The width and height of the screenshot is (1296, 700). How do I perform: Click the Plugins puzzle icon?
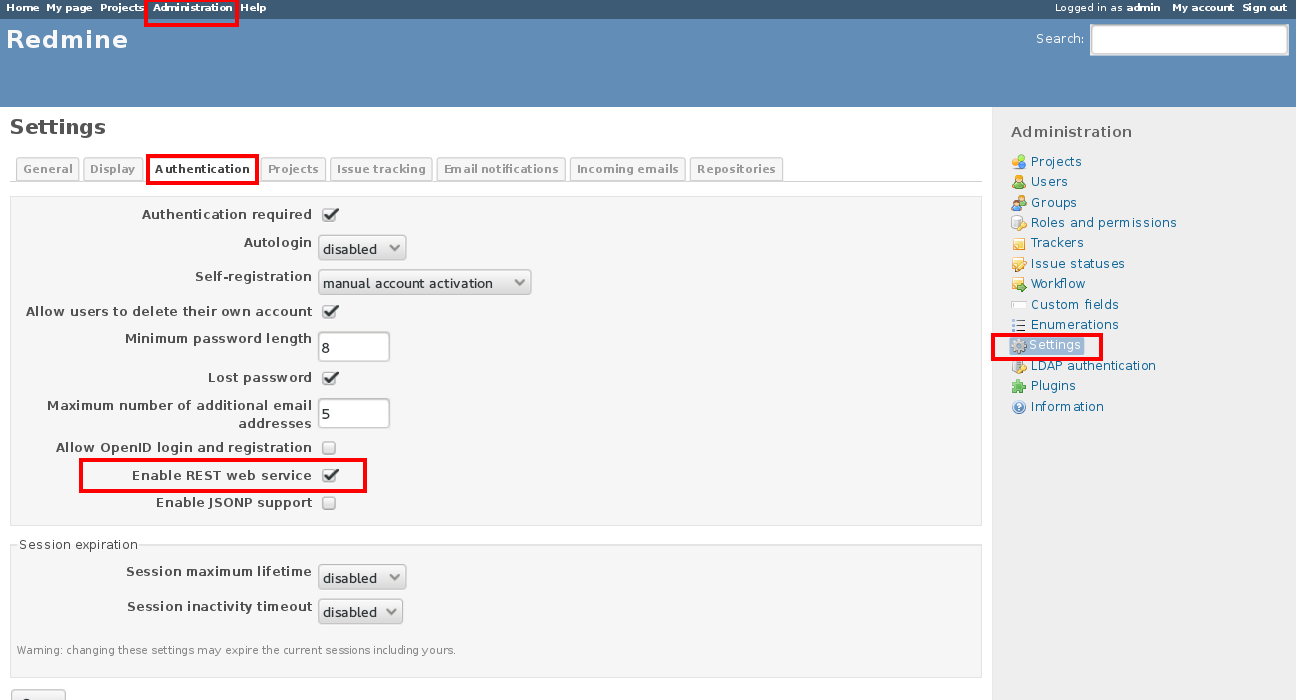pyautogui.click(x=1019, y=386)
